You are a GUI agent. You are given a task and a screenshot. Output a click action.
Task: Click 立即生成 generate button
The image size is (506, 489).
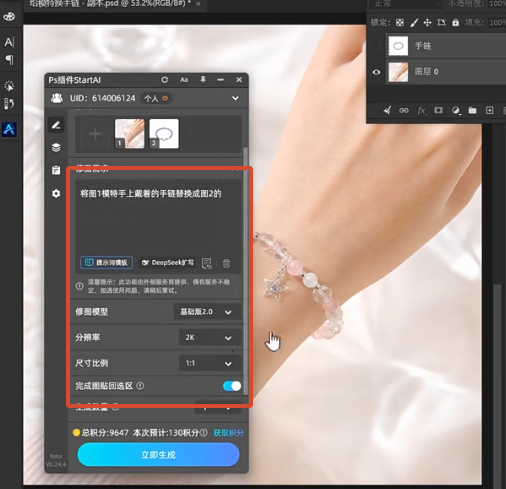coord(158,455)
